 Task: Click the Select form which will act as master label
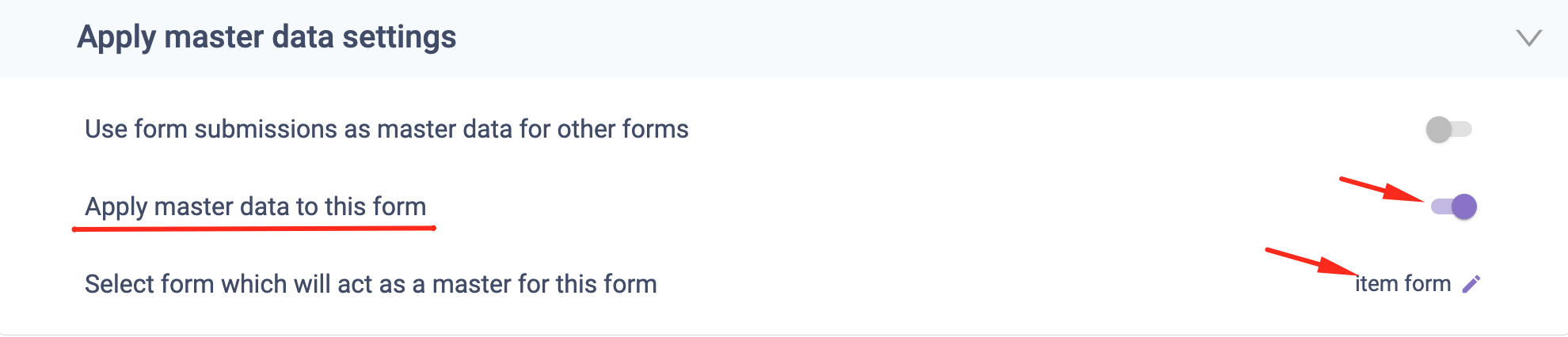371,284
